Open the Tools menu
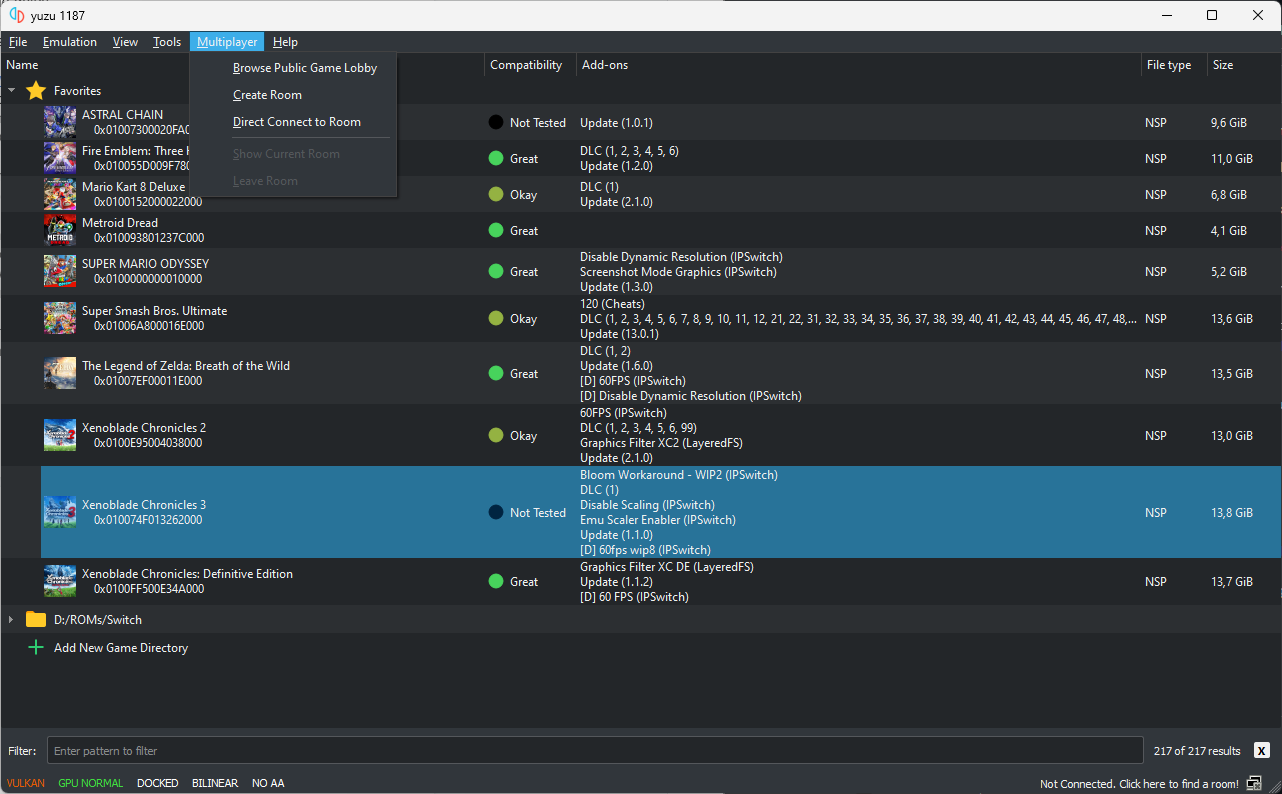 point(167,42)
